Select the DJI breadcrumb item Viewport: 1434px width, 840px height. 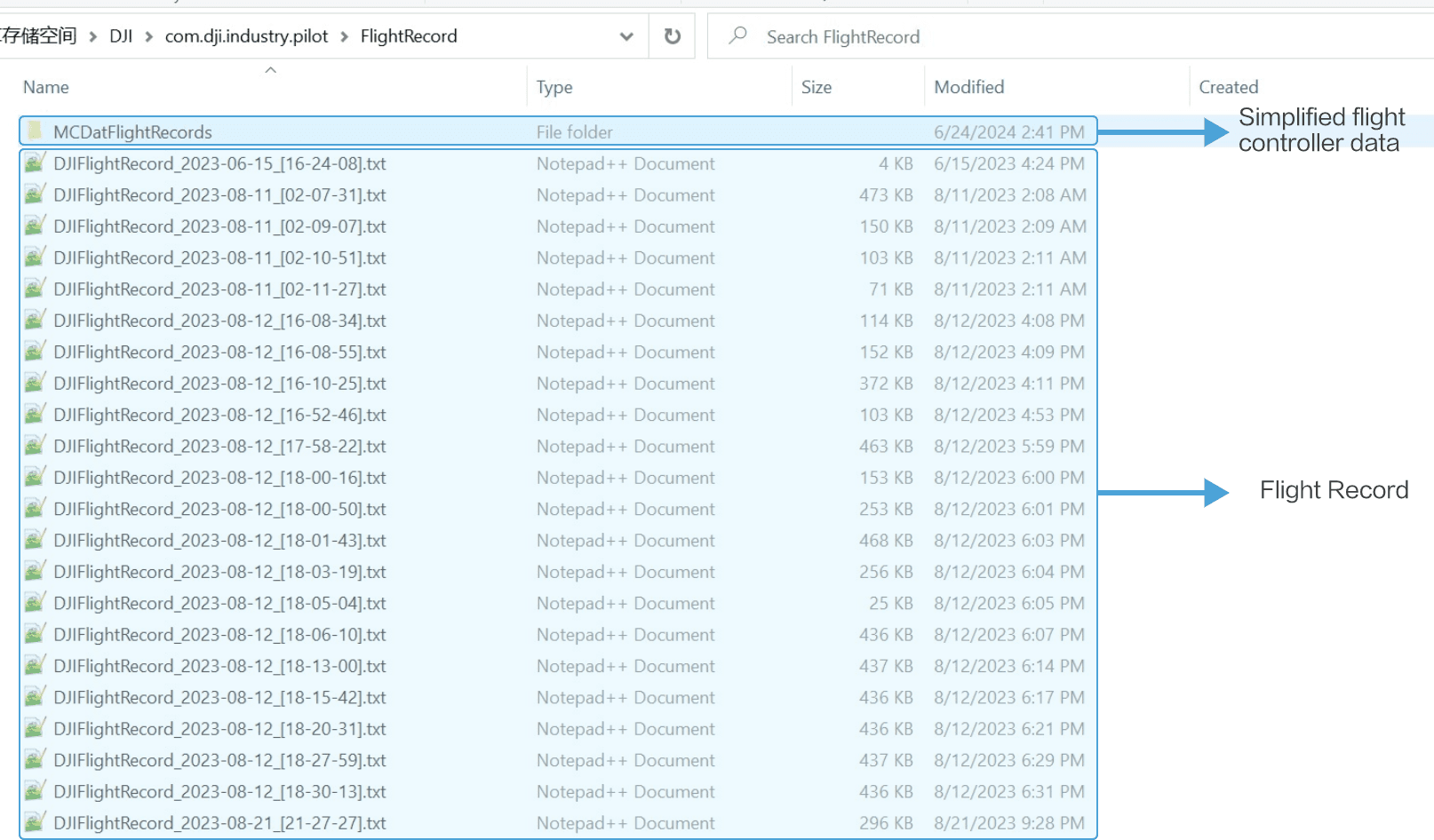point(123,36)
